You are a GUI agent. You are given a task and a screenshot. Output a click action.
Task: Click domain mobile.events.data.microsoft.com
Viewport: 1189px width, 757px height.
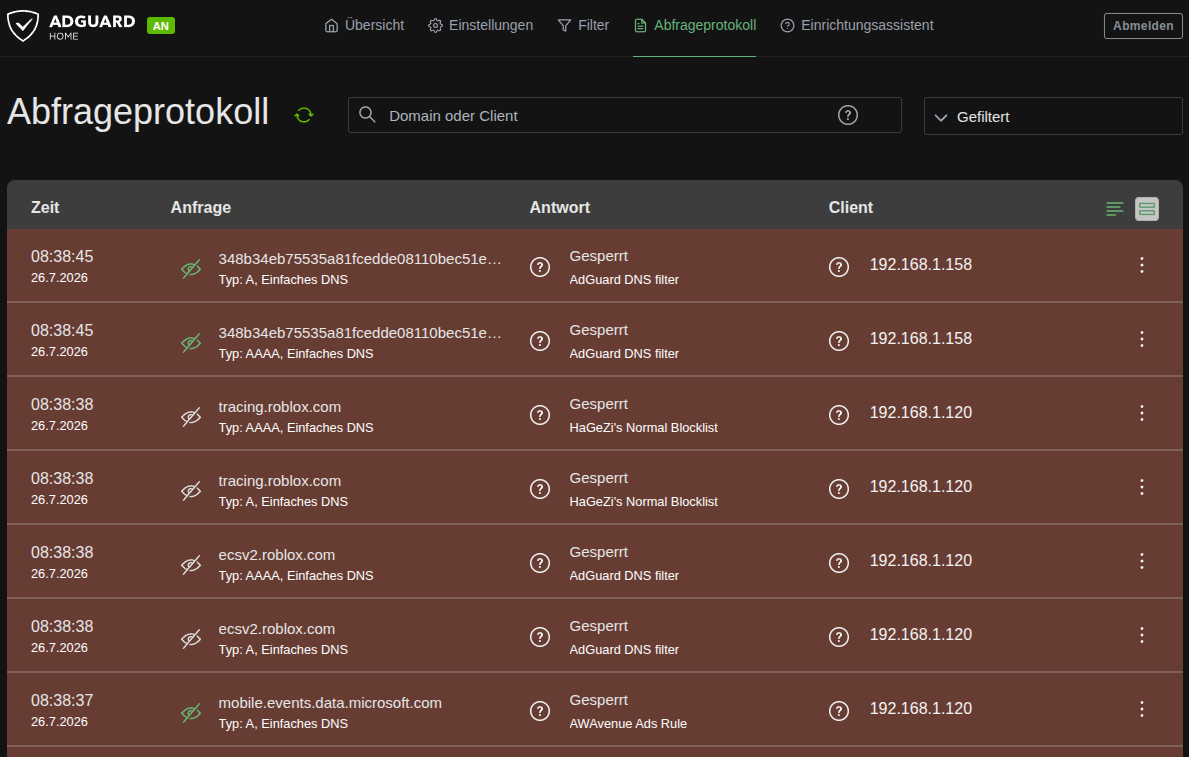(330, 702)
